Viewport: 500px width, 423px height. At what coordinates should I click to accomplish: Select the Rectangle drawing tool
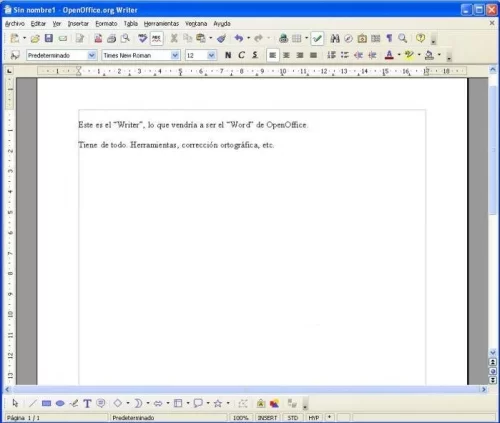(46, 404)
